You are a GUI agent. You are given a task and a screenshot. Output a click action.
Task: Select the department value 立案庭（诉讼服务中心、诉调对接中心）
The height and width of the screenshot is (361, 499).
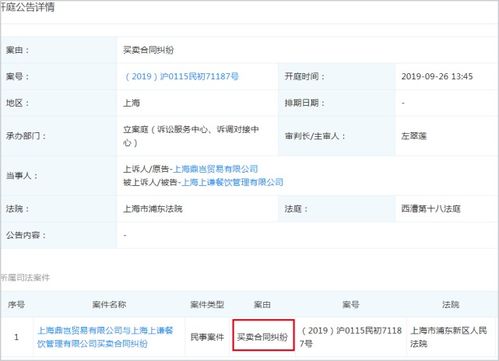(191, 136)
